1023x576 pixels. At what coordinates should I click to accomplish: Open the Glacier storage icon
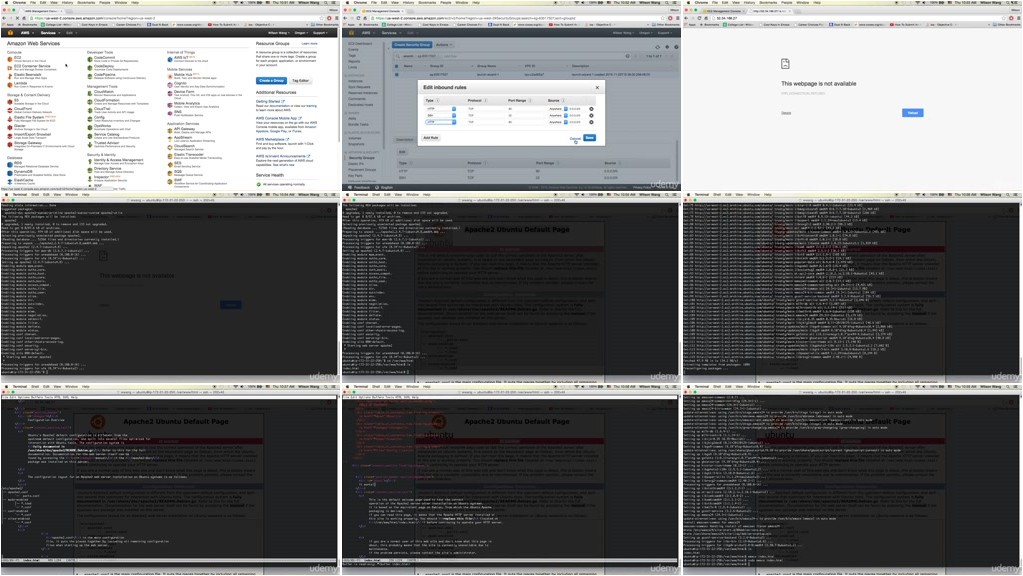[x=10, y=127]
